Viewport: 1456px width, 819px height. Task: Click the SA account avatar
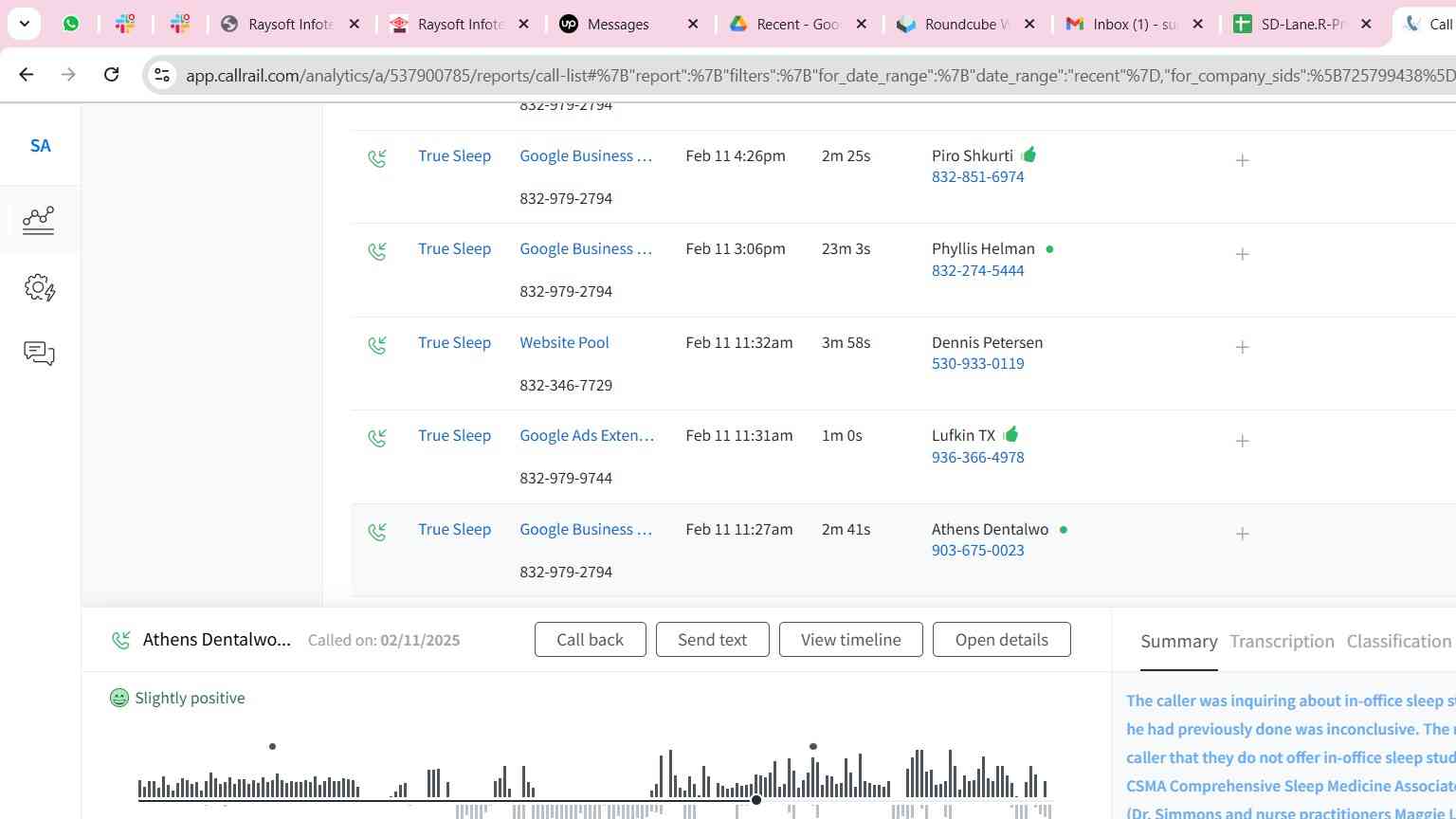pos(40,146)
